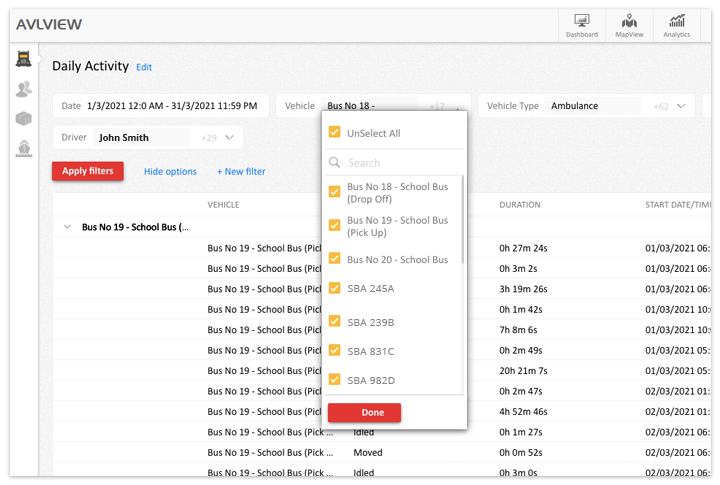Select the duration cell 0h 1m 27s
The image size is (720, 485).
(521, 432)
